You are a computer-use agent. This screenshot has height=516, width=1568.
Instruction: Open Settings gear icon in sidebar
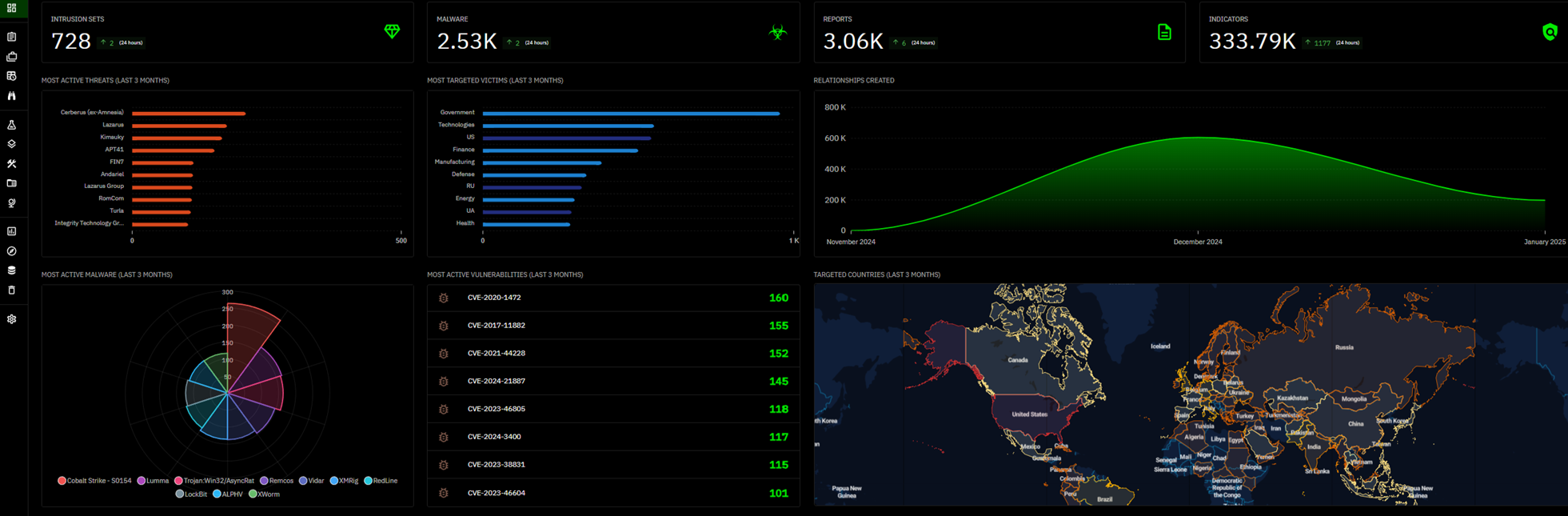(x=12, y=319)
